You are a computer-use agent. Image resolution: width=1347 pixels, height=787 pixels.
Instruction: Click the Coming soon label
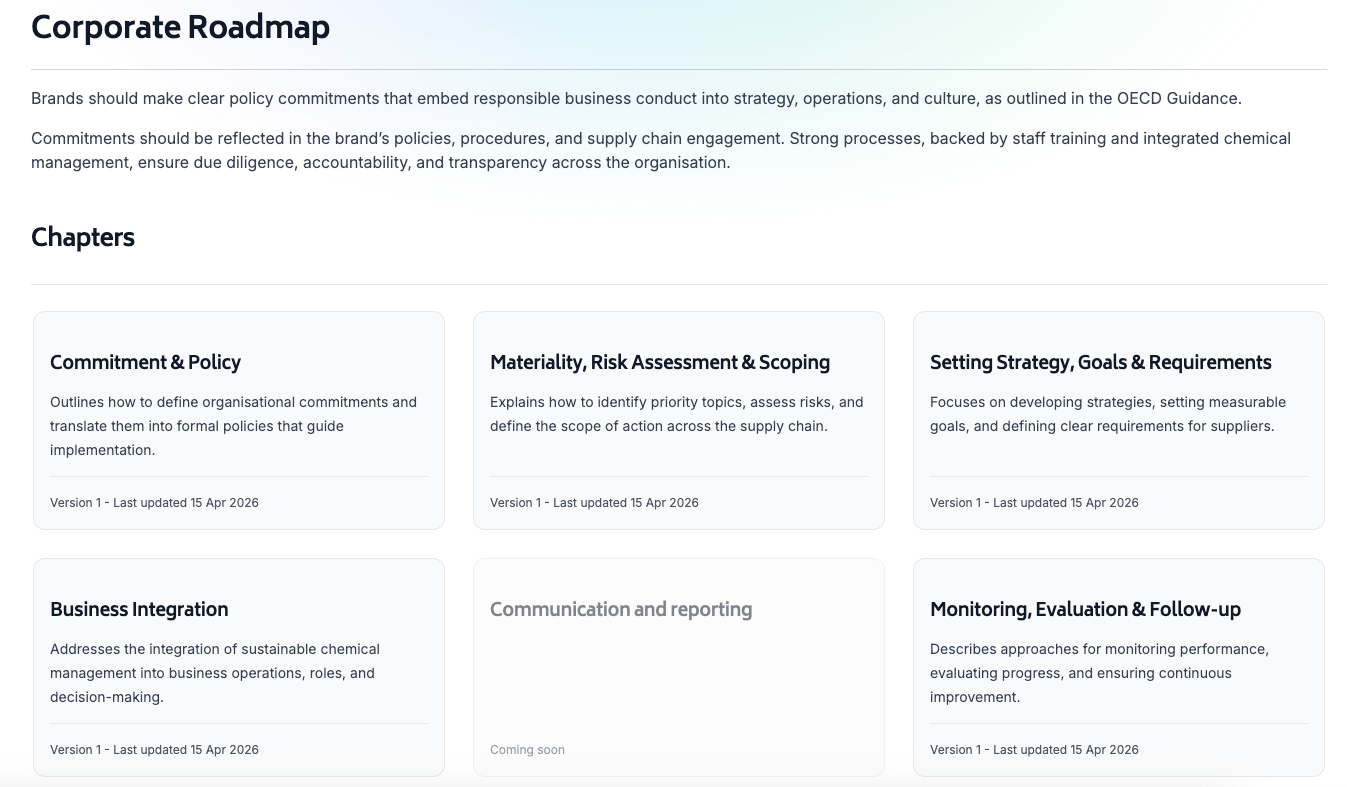tap(527, 750)
